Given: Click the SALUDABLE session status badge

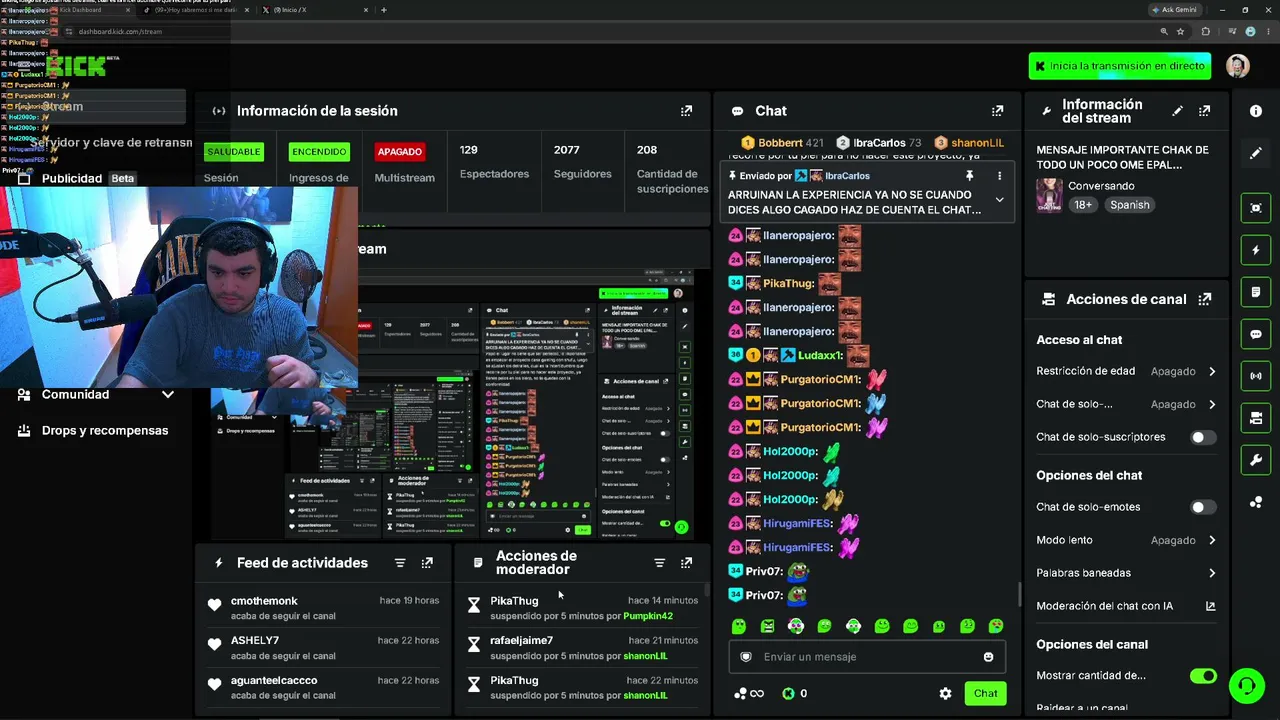Looking at the screenshot, I should click(233, 152).
